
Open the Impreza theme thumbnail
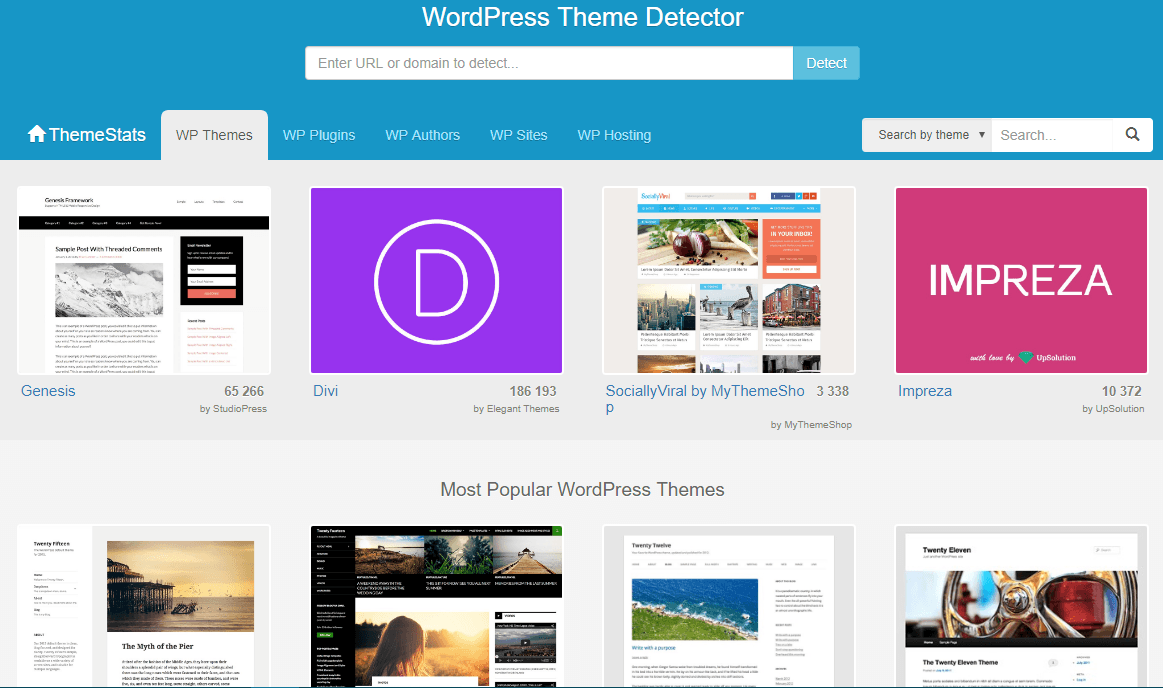pos(1021,280)
